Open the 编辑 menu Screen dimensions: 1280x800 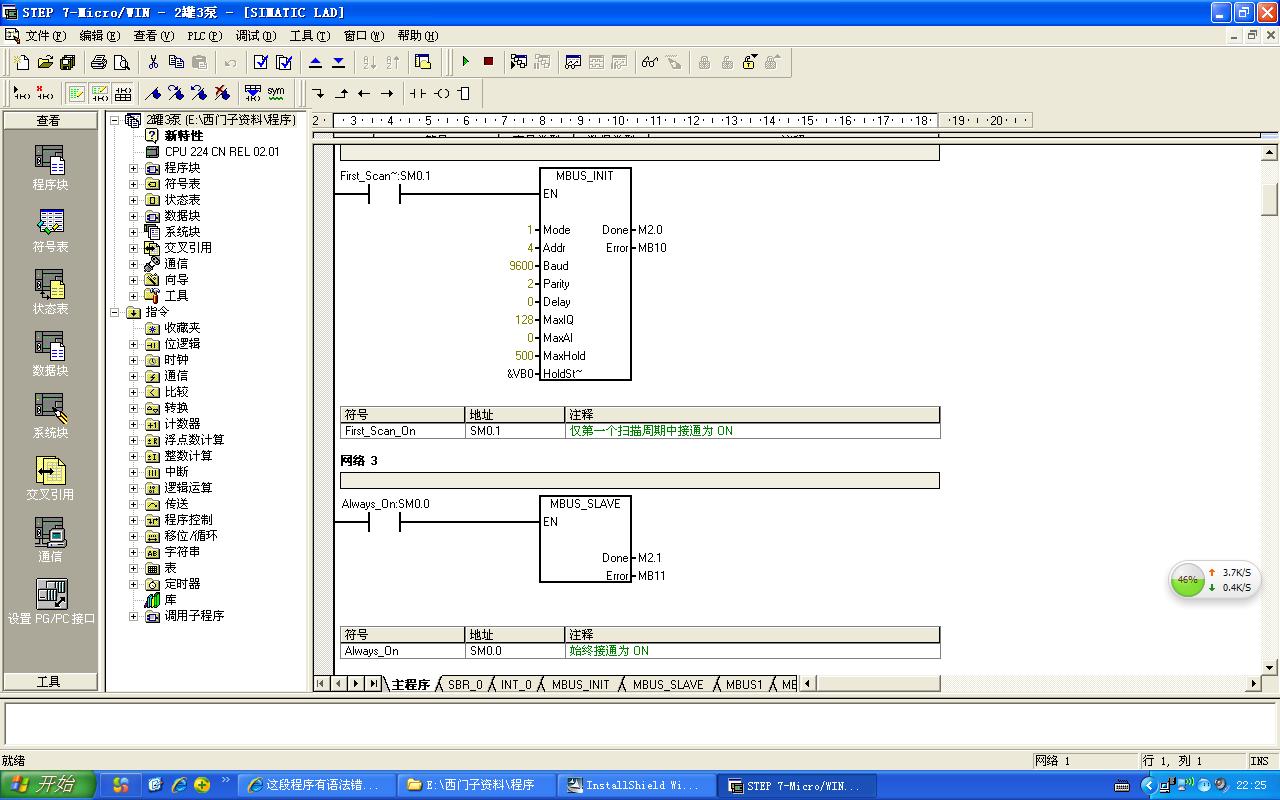99,35
